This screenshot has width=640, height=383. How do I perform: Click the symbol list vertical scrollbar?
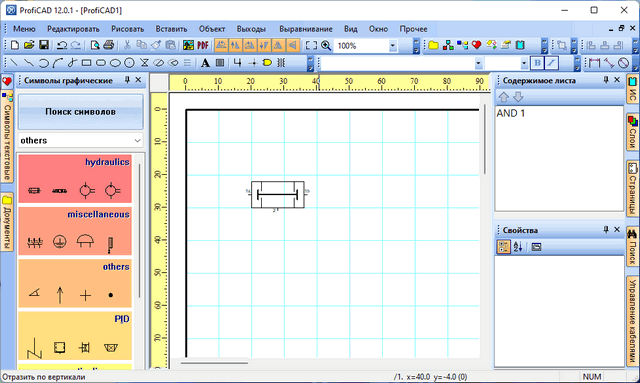pos(139,231)
